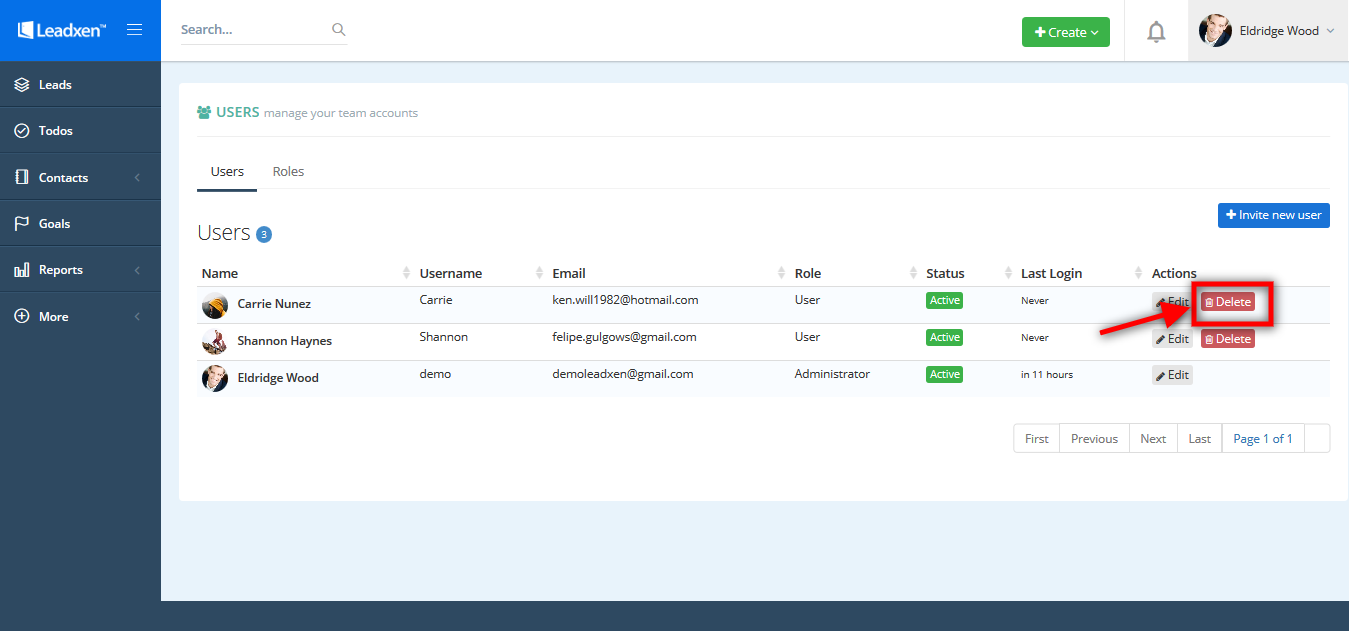Viewport: 1349px width, 631px height.
Task: Click email felipe.gulgows@gmail.com
Action: coord(624,337)
